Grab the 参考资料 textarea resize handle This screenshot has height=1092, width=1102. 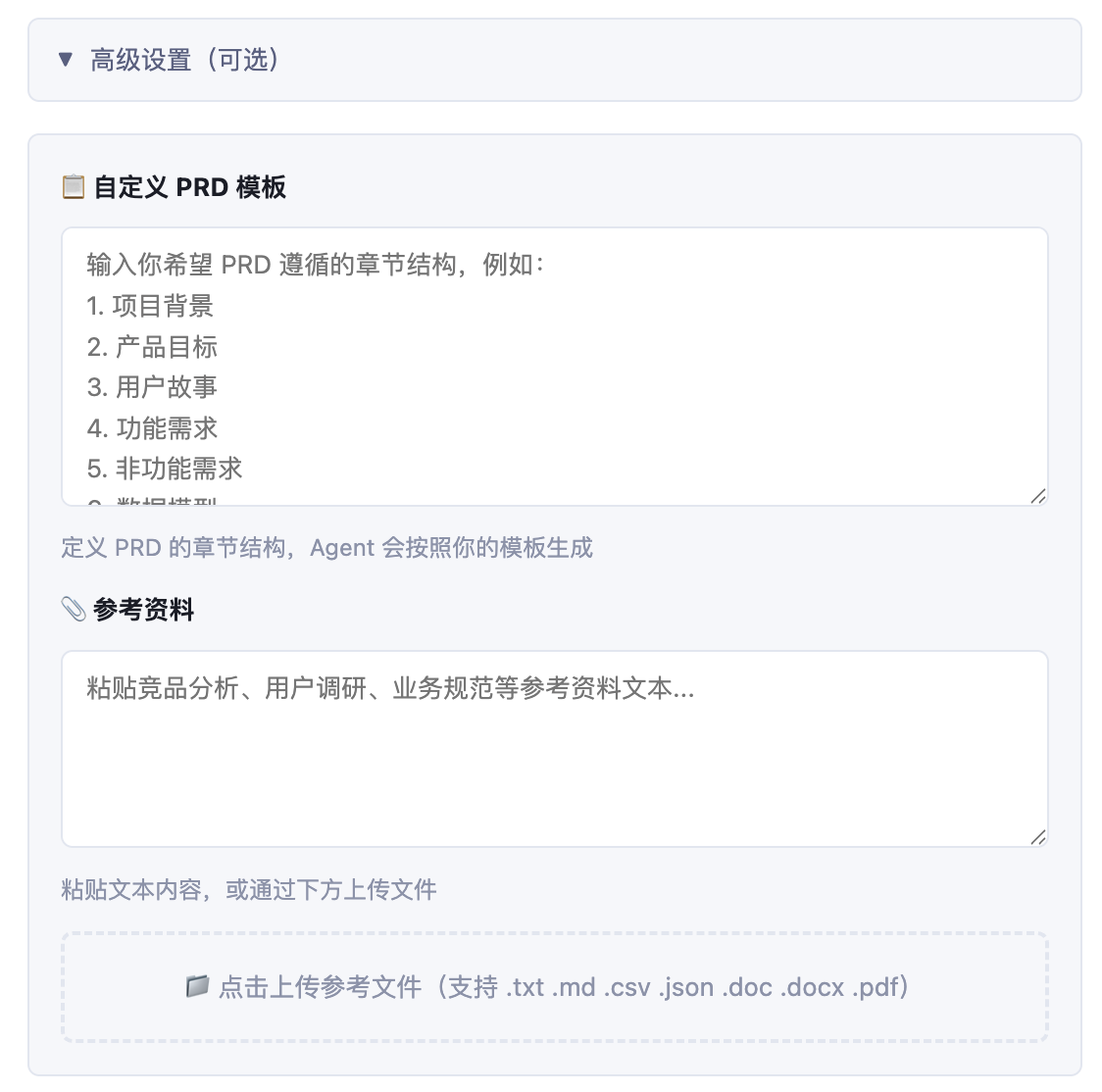[x=1038, y=837]
